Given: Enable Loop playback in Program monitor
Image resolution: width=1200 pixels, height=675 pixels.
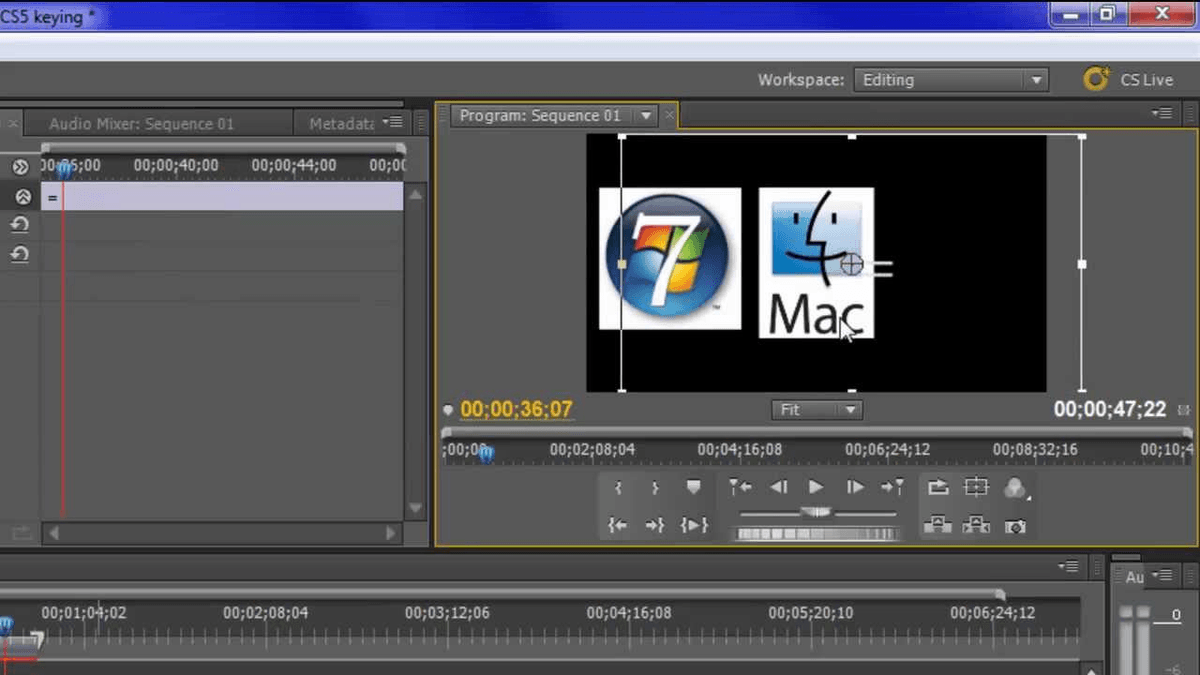Looking at the screenshot, I should click(940, 487).
